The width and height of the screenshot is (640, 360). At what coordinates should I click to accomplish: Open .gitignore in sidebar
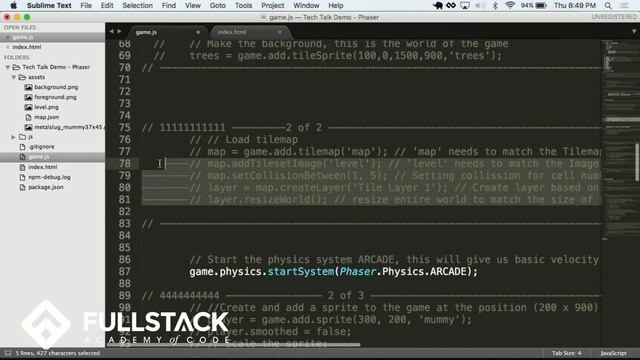41,147
